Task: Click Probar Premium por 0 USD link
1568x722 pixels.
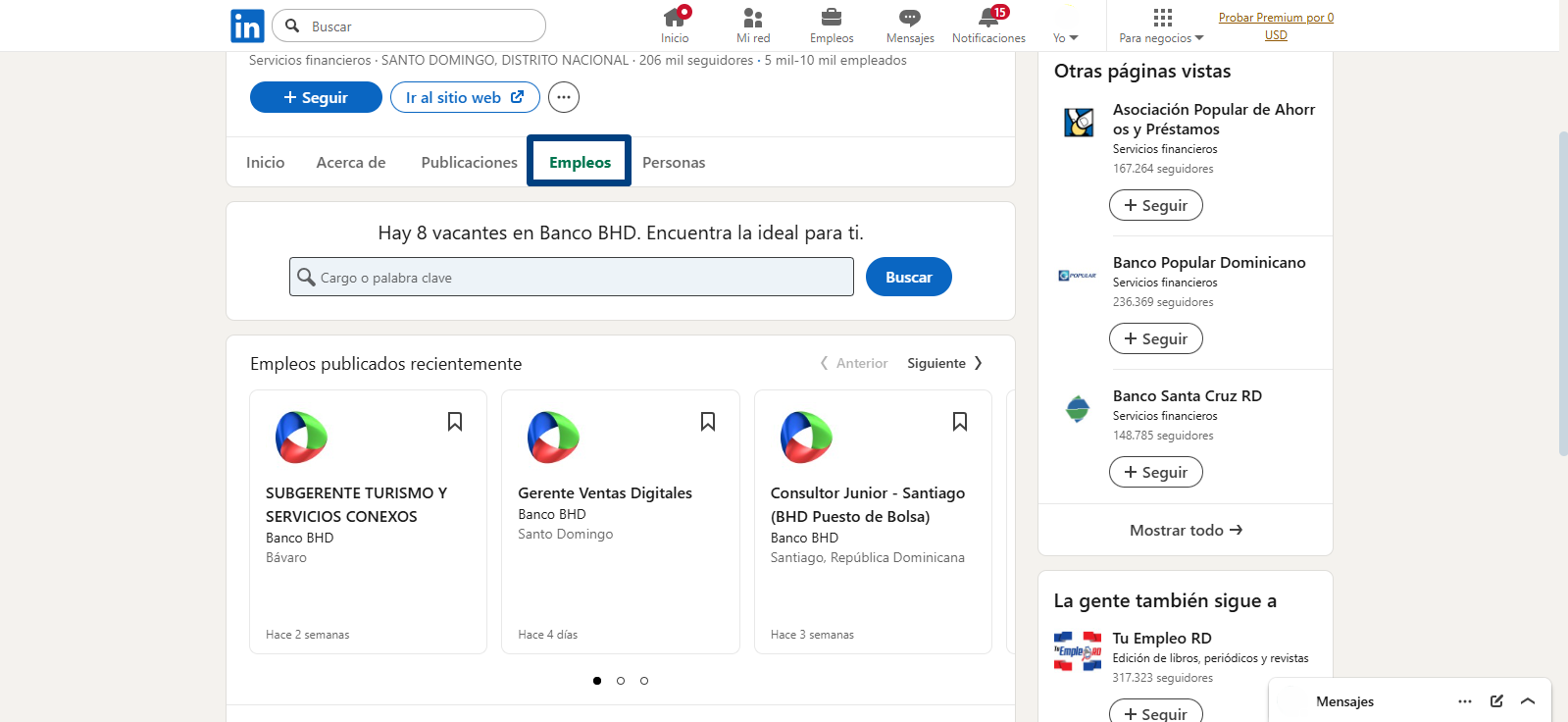Action: click(1276, 26)
